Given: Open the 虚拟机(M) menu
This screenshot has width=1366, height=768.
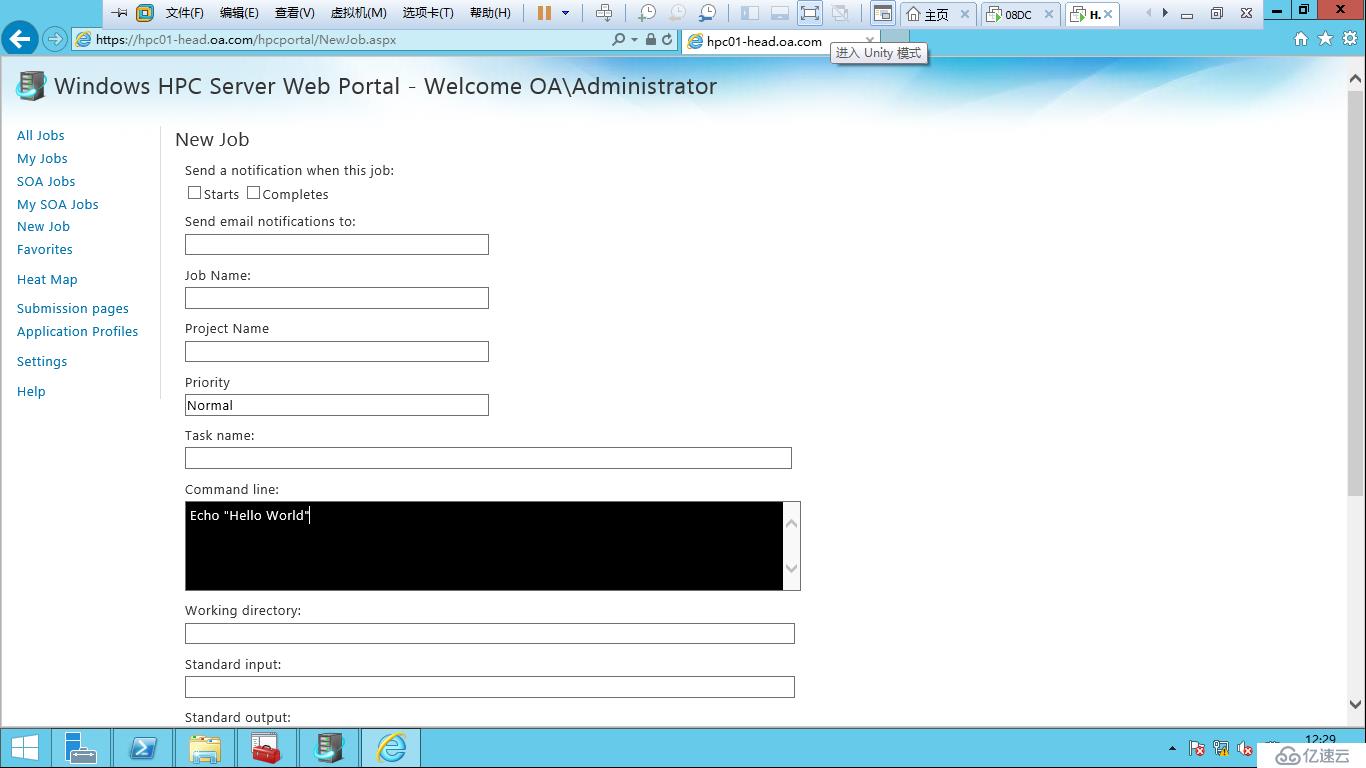Looking at the screenshot, I should [358, 13].
